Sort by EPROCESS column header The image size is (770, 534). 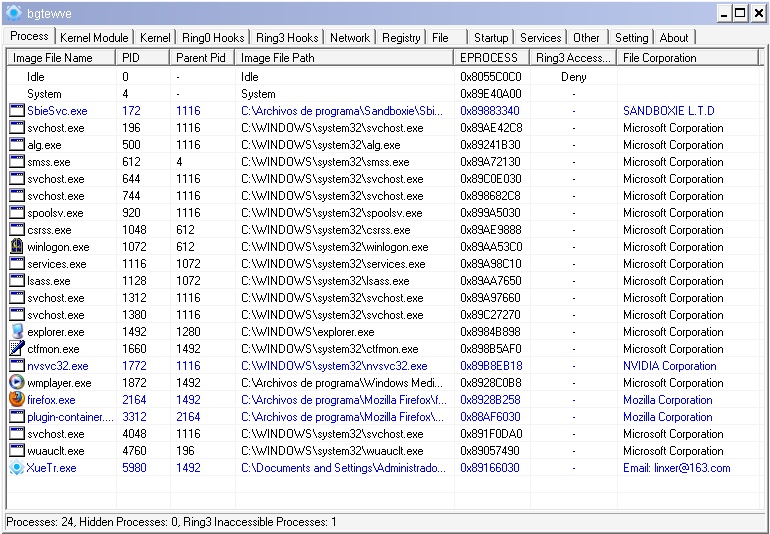click(x=492, y=58)
